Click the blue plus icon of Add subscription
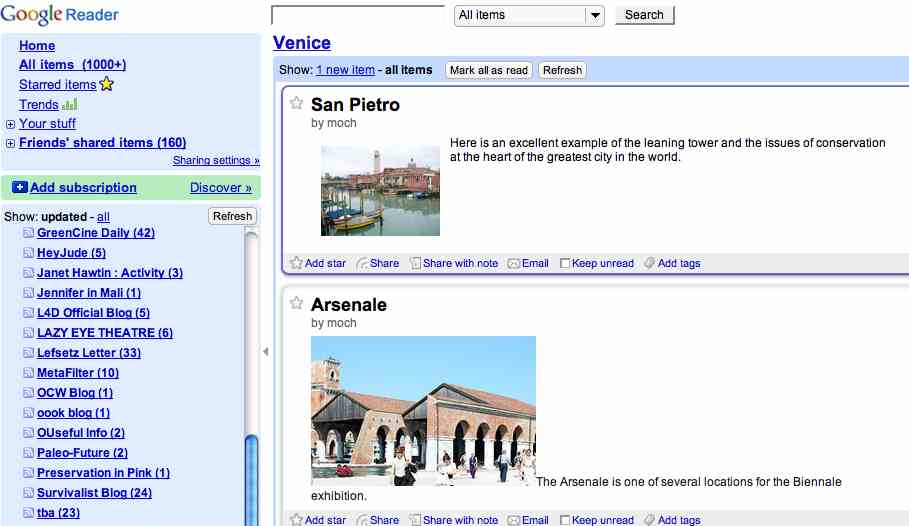The image size is (909, 526). pyautogui.click(x=20, y=187)
